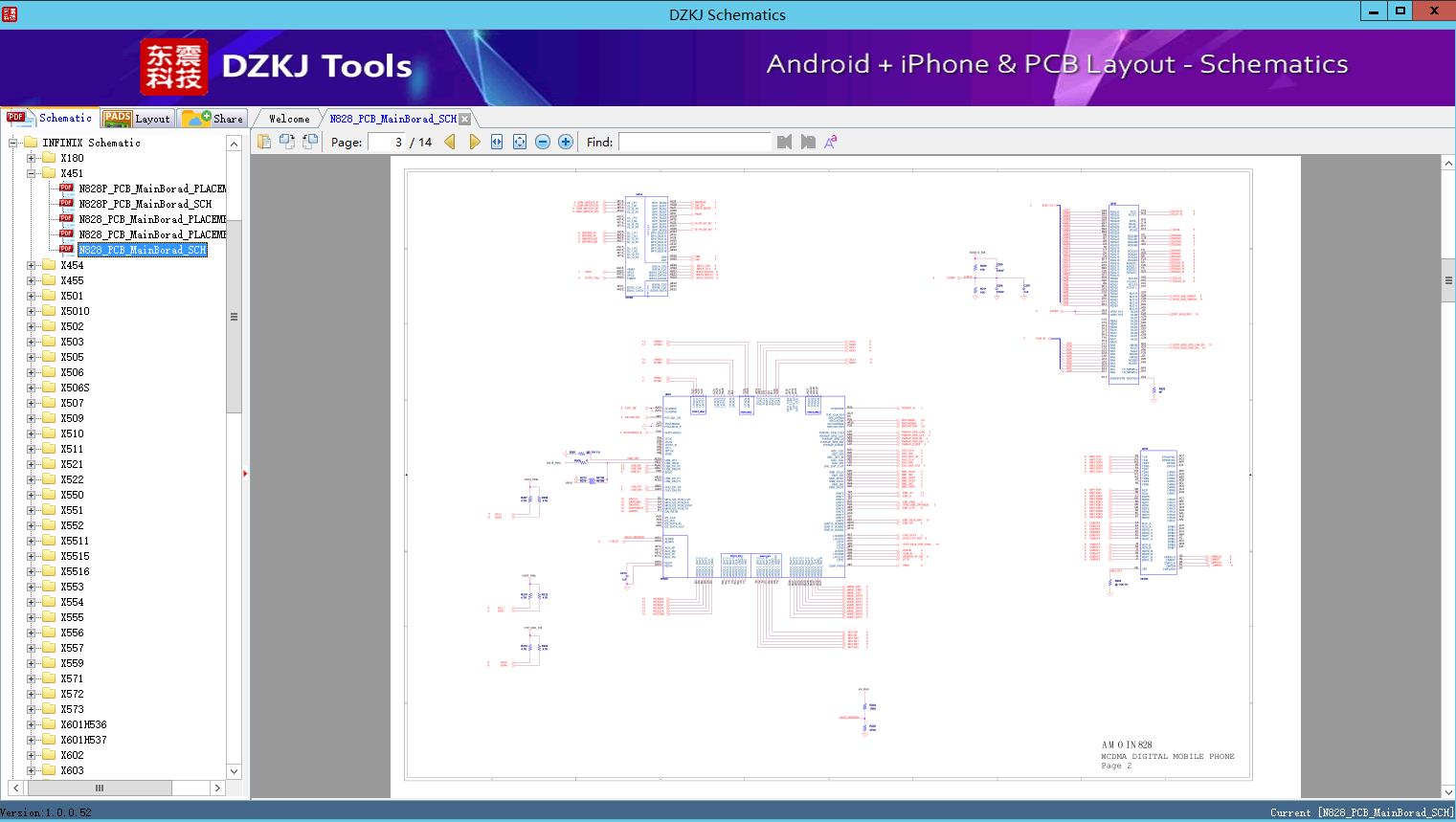Click the X180 folder icon
This screenshot has width=1456, height=822.
(x=49, y=158)
